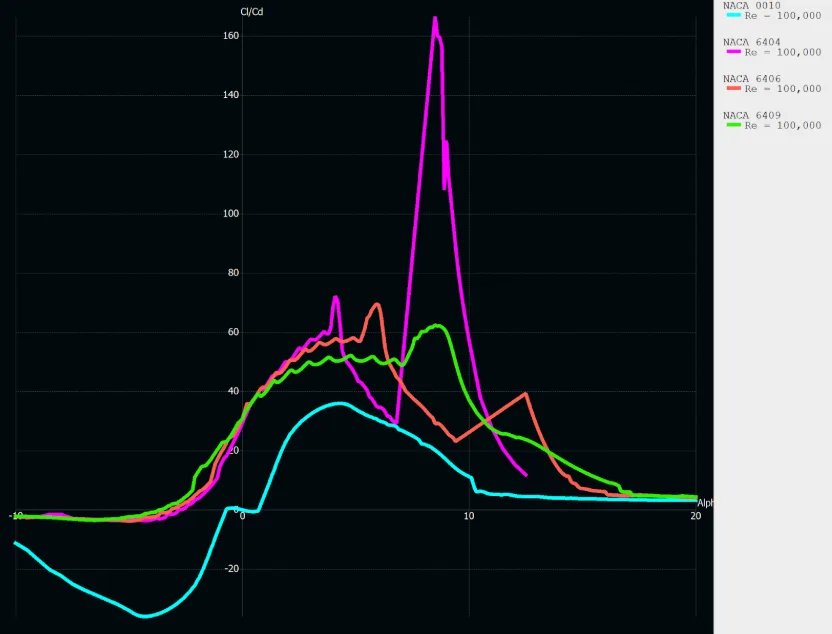Select the NACA 0010 legend title

click(x=752, y=6)
